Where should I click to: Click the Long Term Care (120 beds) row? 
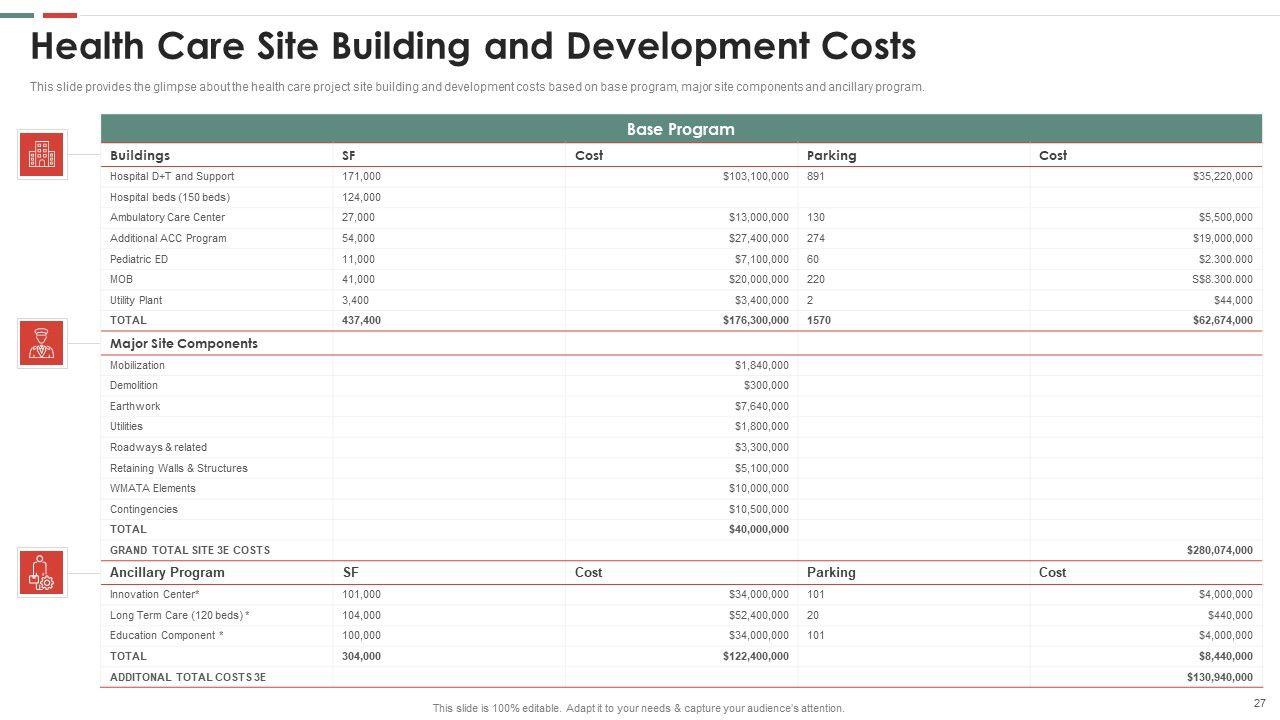(180, 615)
